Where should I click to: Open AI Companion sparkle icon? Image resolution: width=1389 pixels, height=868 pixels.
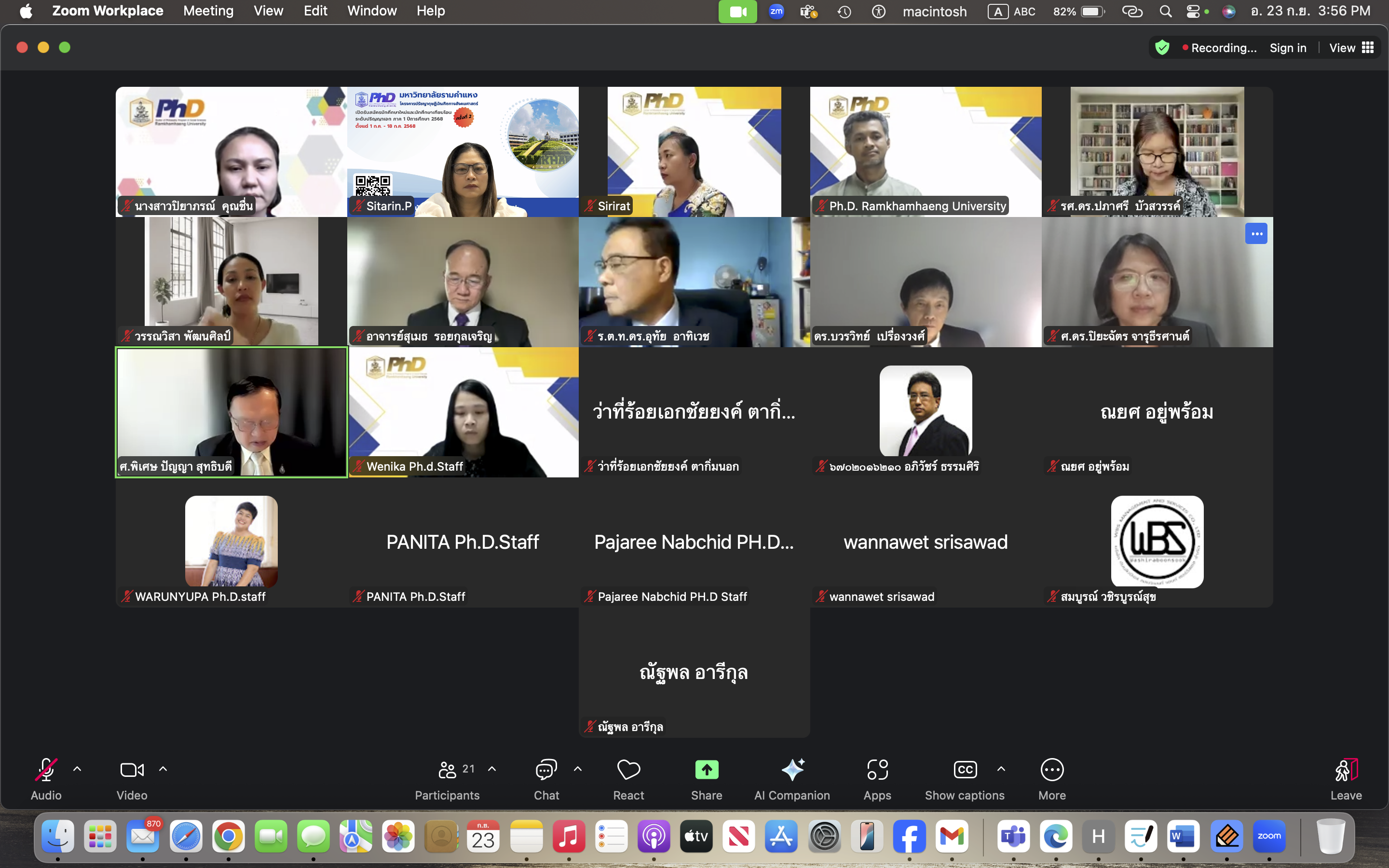792,770
